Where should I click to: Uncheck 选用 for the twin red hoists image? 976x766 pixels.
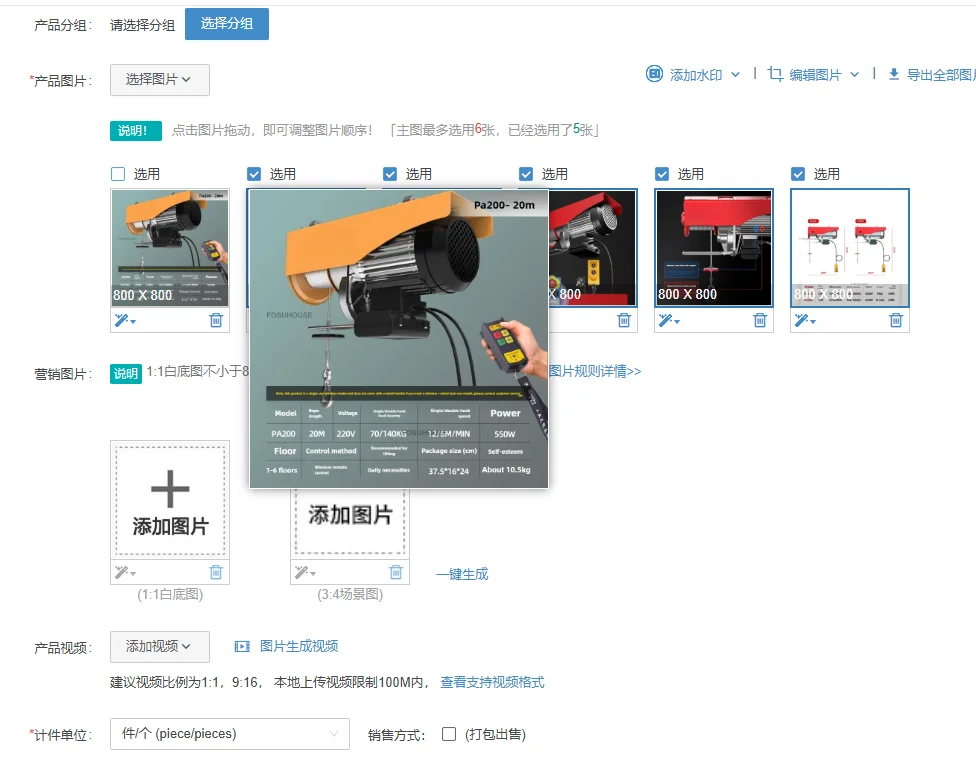(x=798, y=174)
